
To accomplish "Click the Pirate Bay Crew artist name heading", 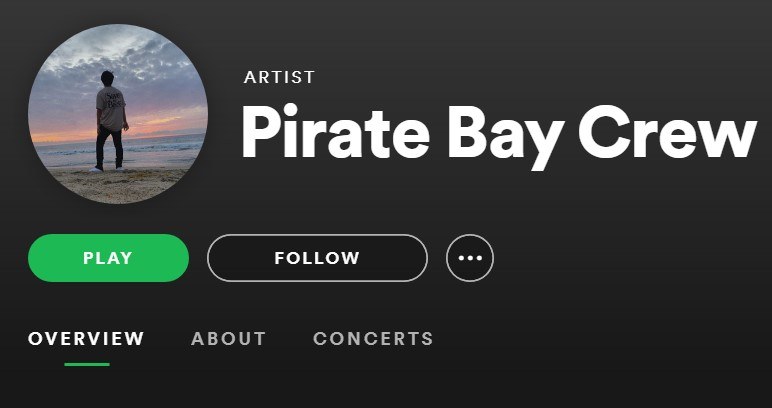I will pos(498,132).
